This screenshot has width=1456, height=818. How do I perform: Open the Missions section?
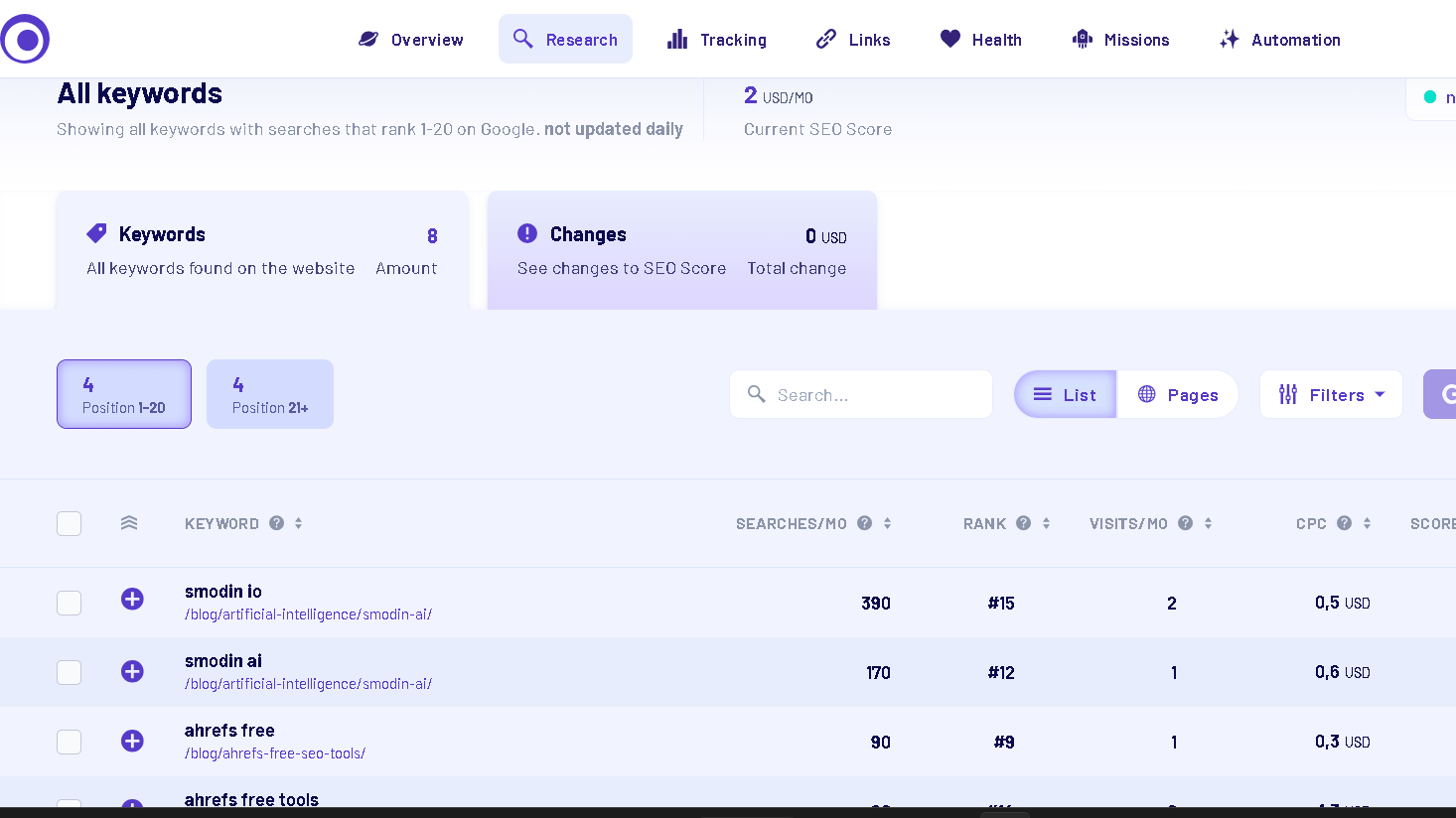point(1120,40)
